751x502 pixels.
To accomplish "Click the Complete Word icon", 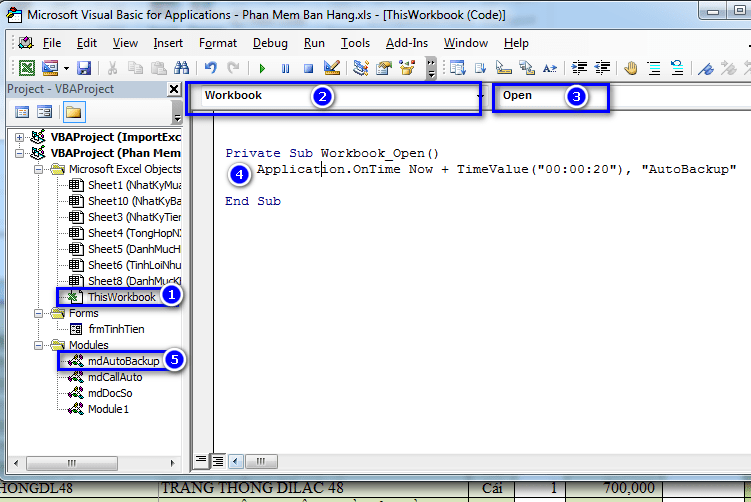I will pyautogui.click(x=550, y=68).
